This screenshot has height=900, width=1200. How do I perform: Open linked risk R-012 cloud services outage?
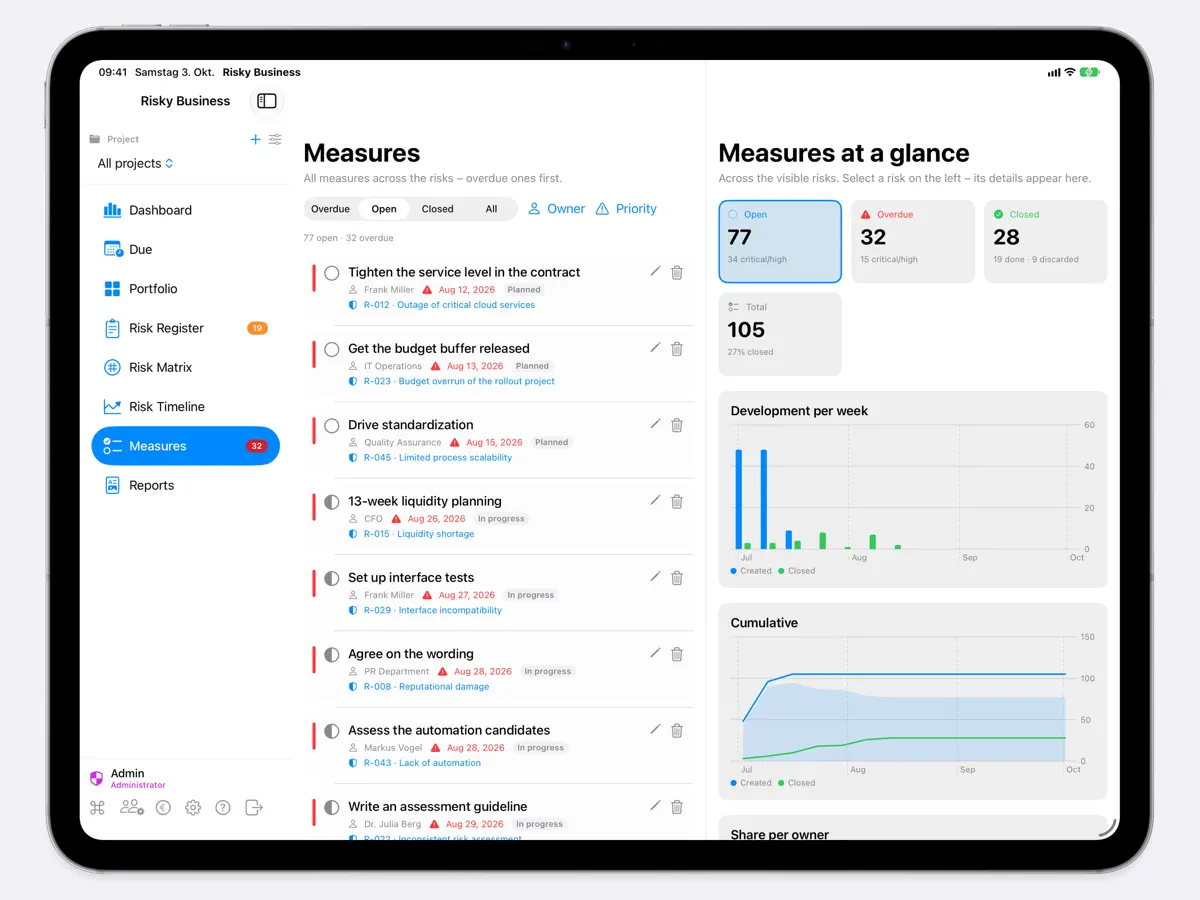click(x=449, y=305)
